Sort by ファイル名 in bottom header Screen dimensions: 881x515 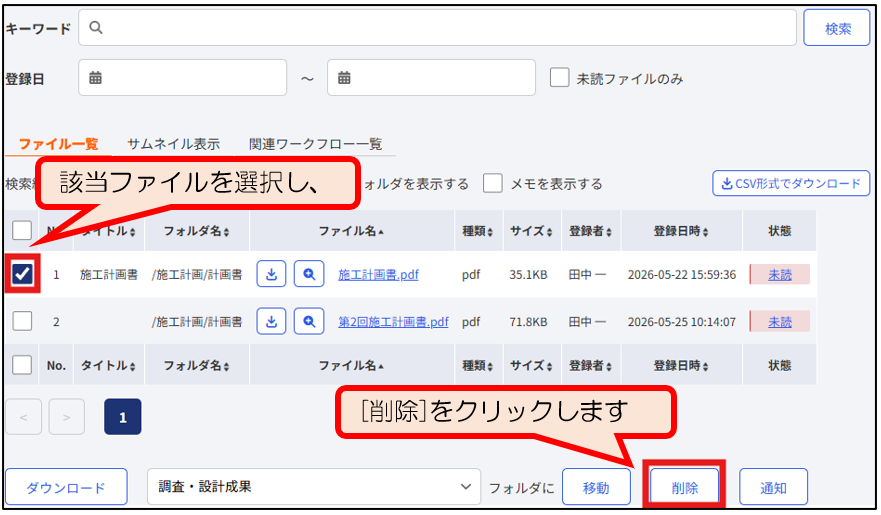[x=352, y=366]
